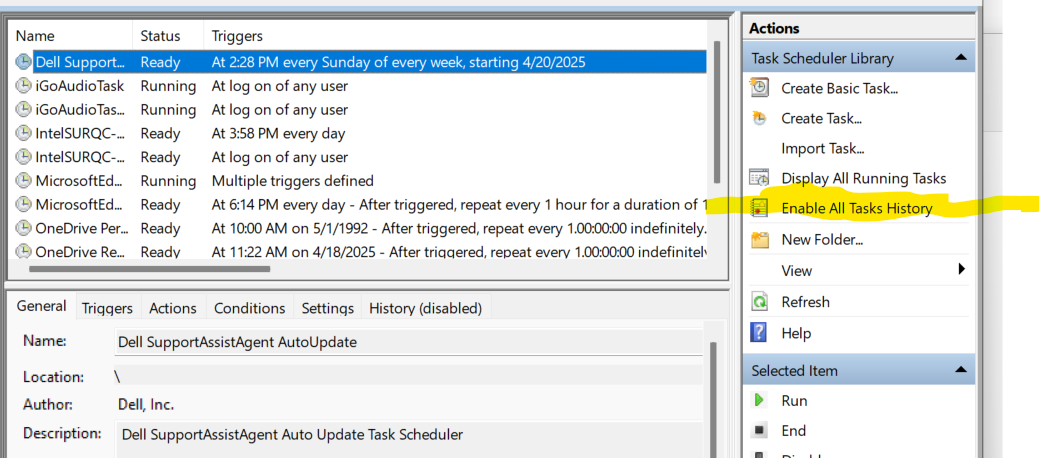Sort by Status column header

pos(160,36)
